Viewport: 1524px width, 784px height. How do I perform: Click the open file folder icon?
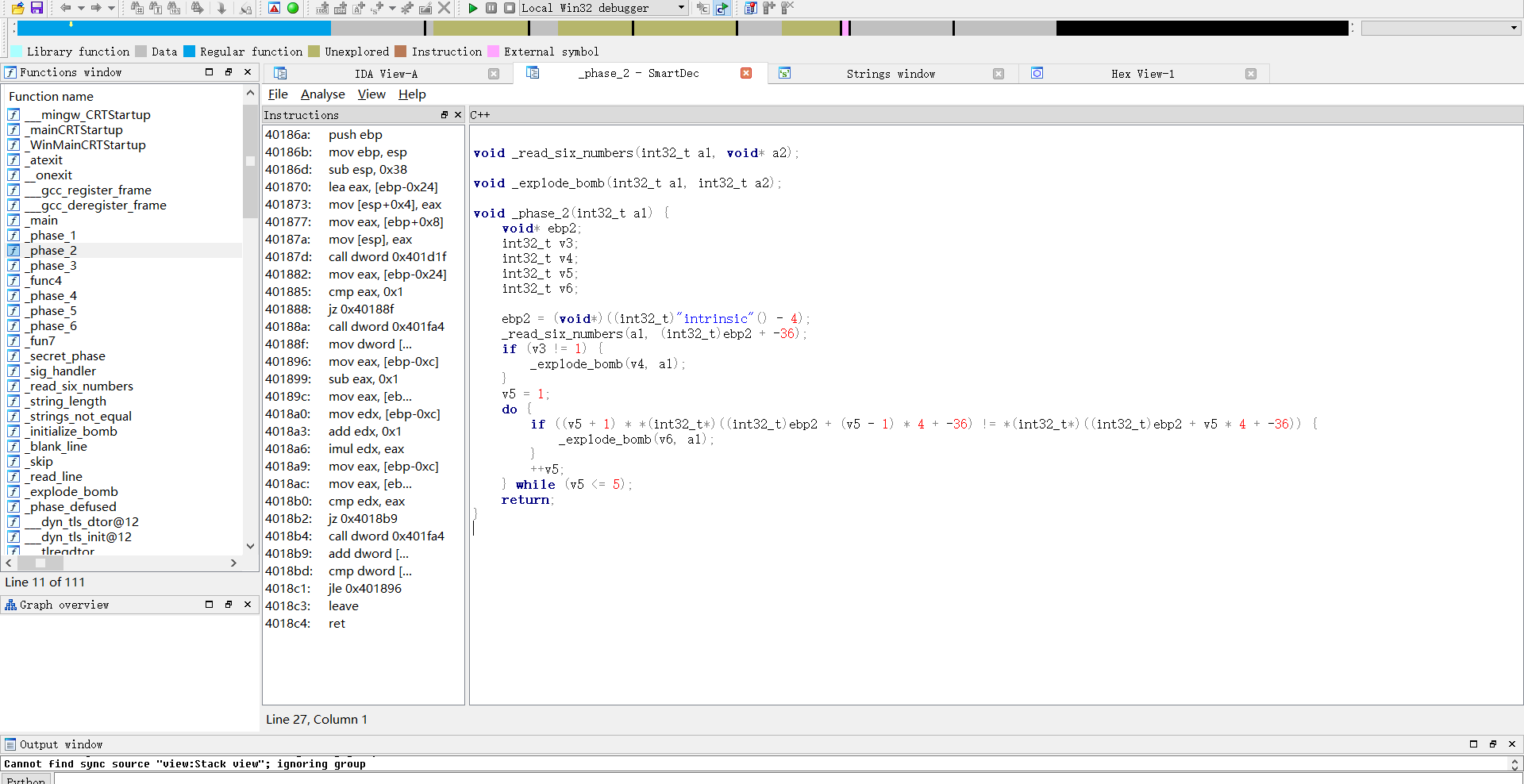17,8
